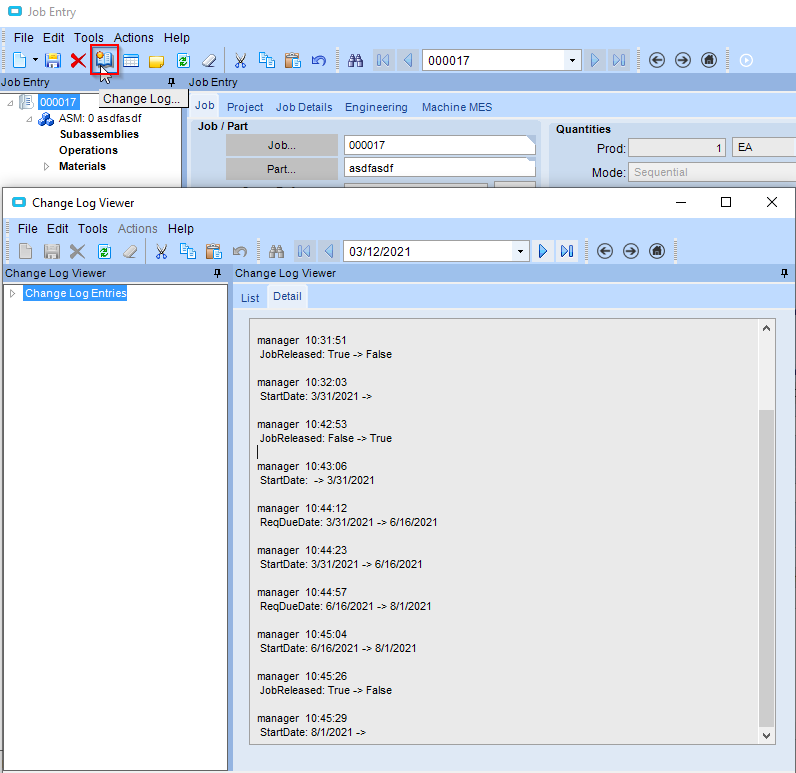
Task: Click Cut scissors icon in Job Entry toolbar
Action: point(240,60)
